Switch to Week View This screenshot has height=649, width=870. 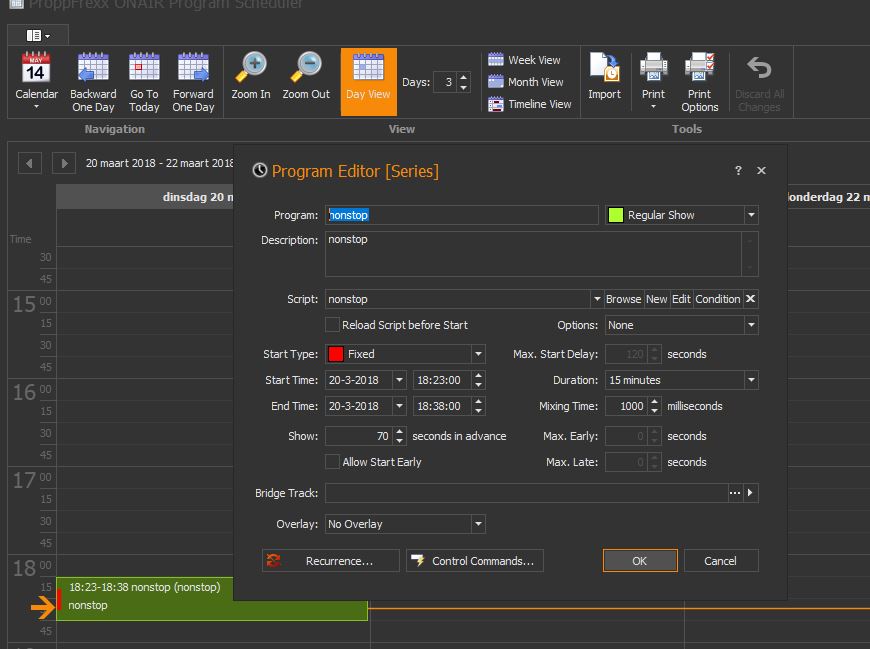(524, 60)
